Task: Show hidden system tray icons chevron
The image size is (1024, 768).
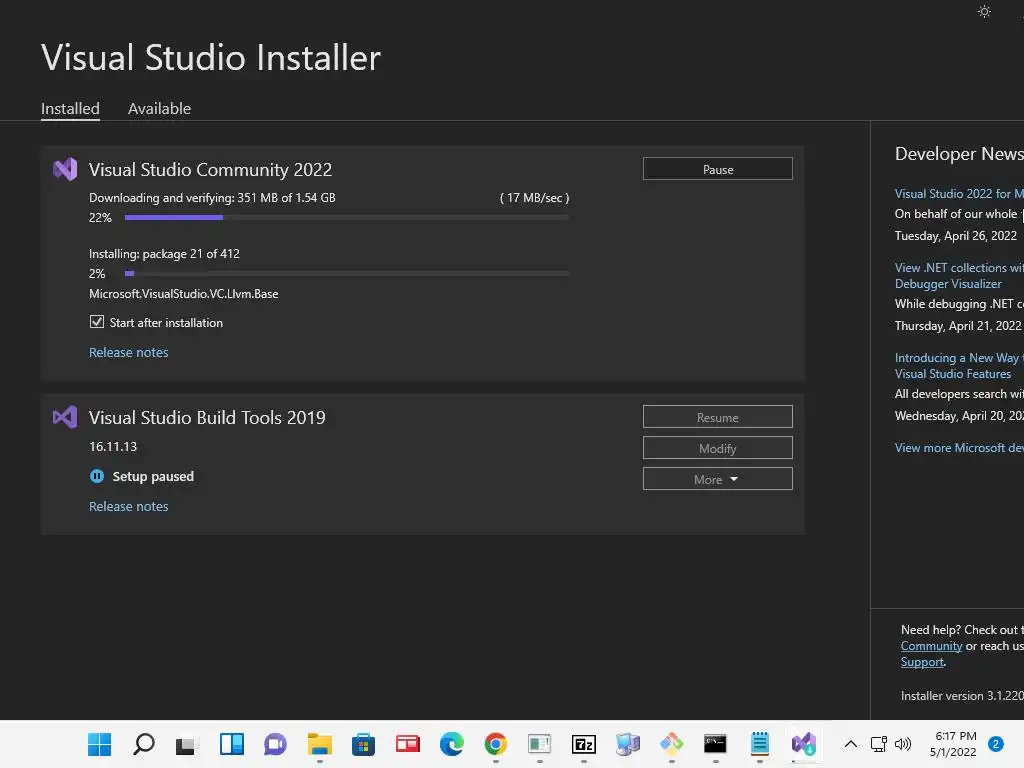Action: pyautogui.click(x=851, y=744)
